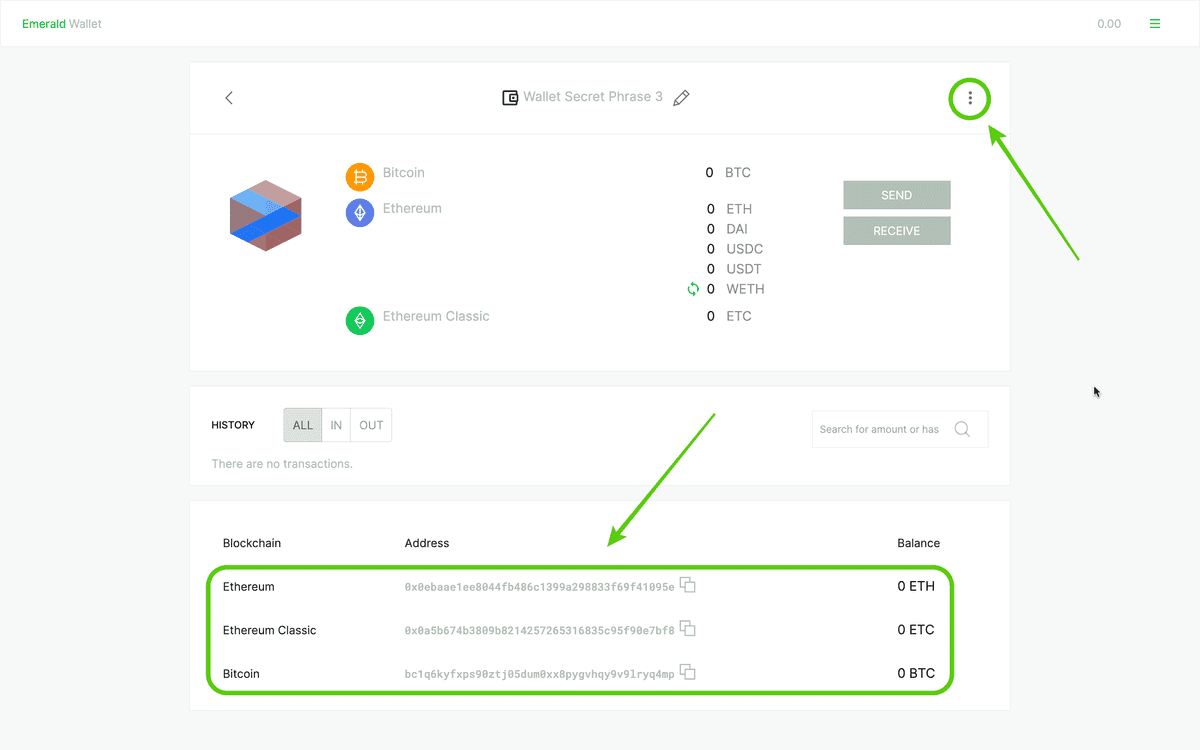The width and height of the screenshot is (1200, 750).
Task: Switch history filter to IN
Action: (336, 425)
